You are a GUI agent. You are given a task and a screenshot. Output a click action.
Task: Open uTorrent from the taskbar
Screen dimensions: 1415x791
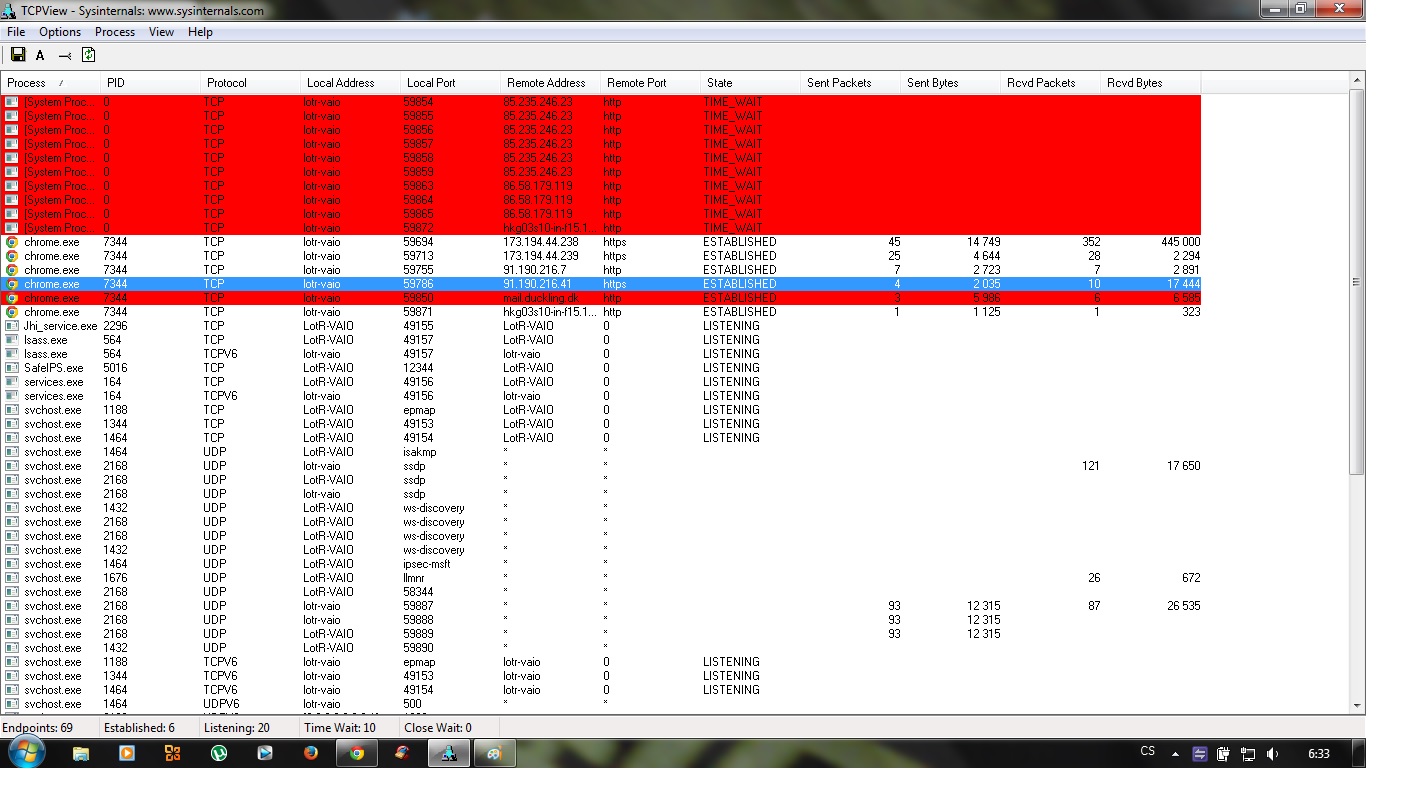[219, 753]
